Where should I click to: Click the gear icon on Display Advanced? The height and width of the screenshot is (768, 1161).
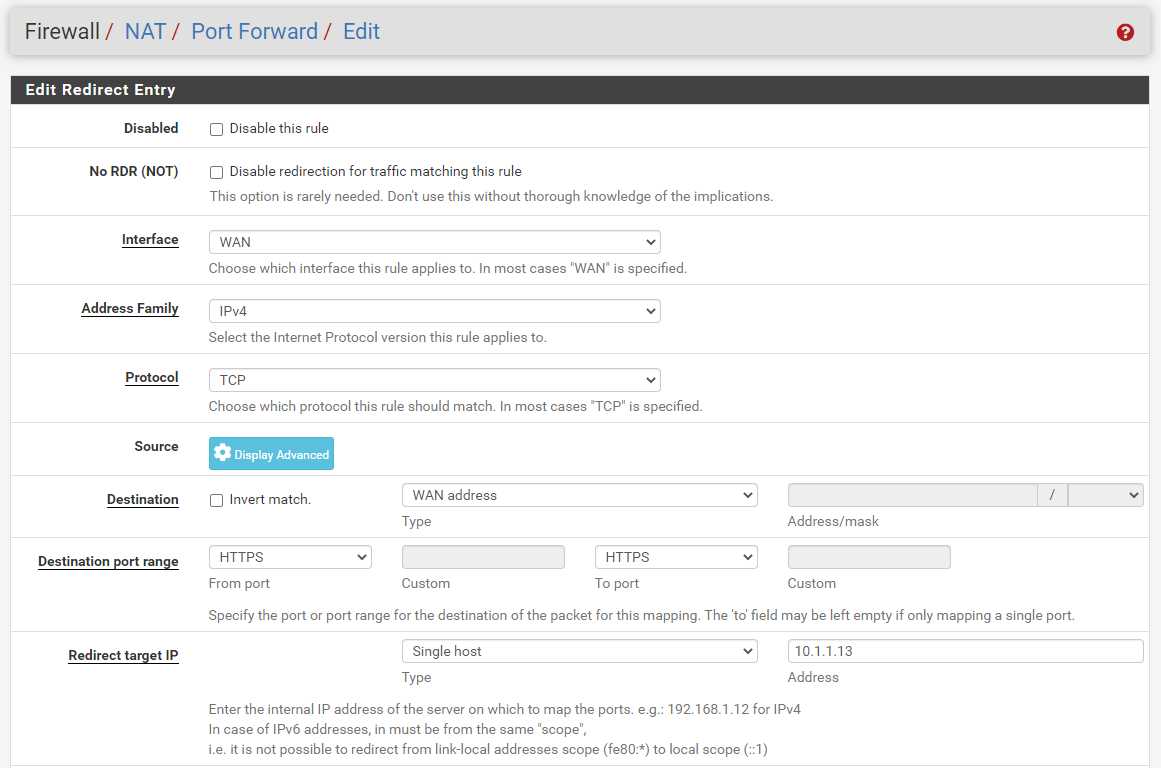(x=222, y=453)
